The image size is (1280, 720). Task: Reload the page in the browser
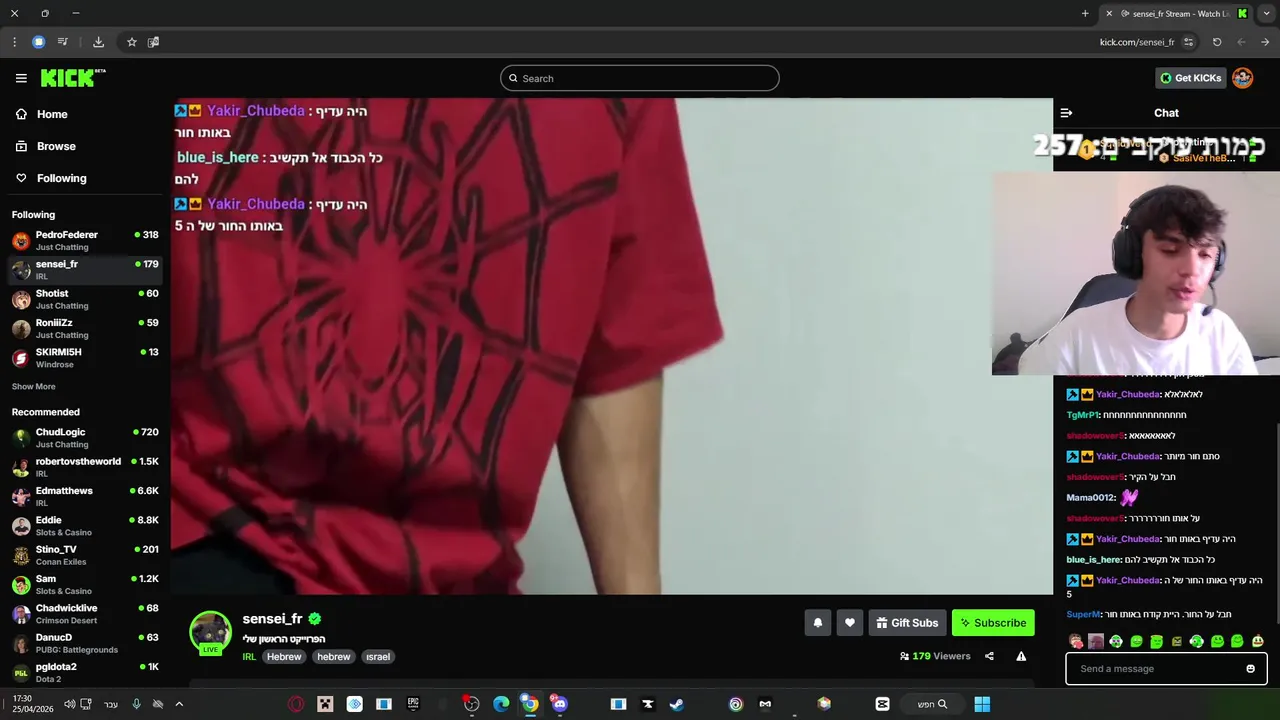pyautogui.click(x=1217, y=42)
